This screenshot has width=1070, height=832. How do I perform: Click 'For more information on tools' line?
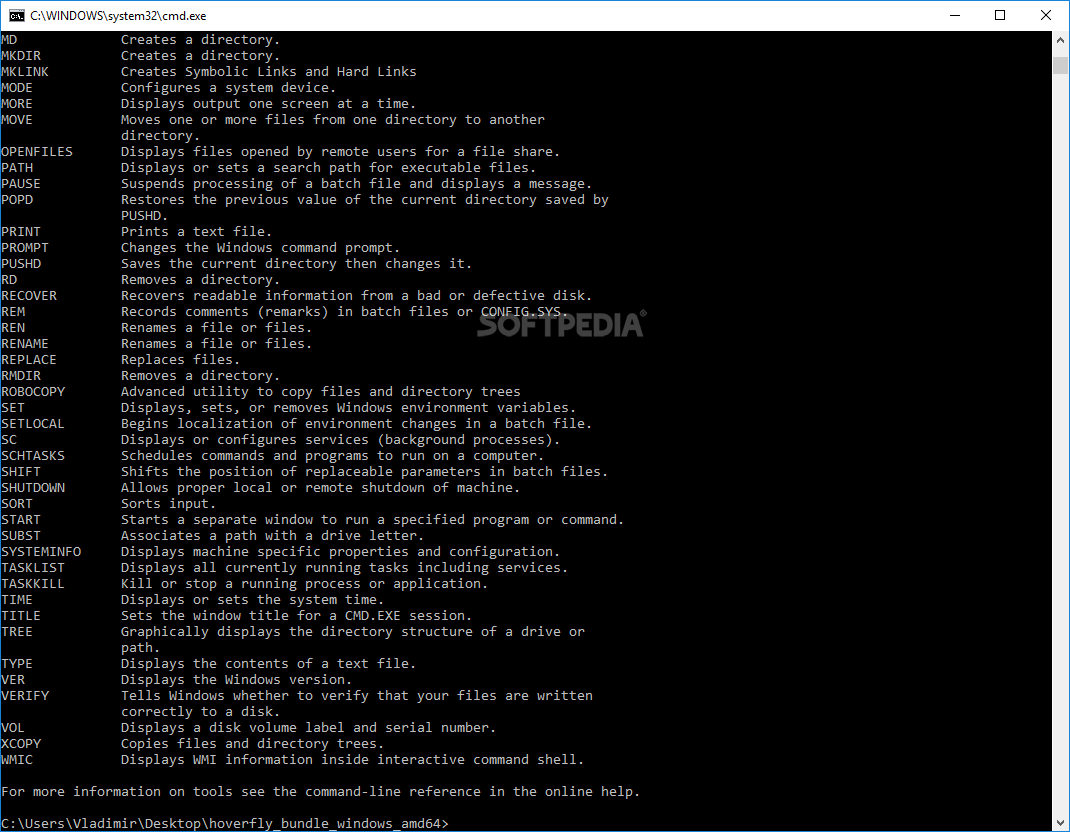321,792
